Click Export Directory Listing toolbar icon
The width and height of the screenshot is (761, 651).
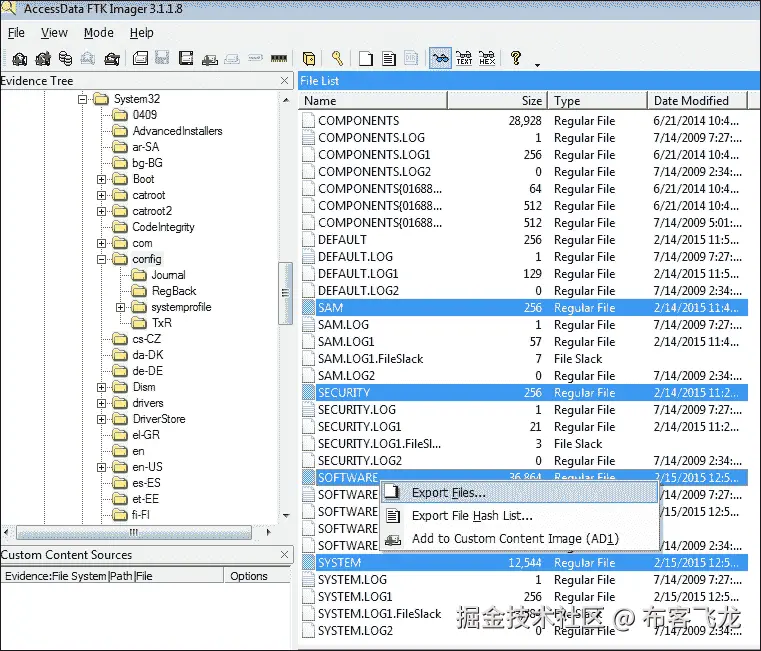[x=411, y=59]
